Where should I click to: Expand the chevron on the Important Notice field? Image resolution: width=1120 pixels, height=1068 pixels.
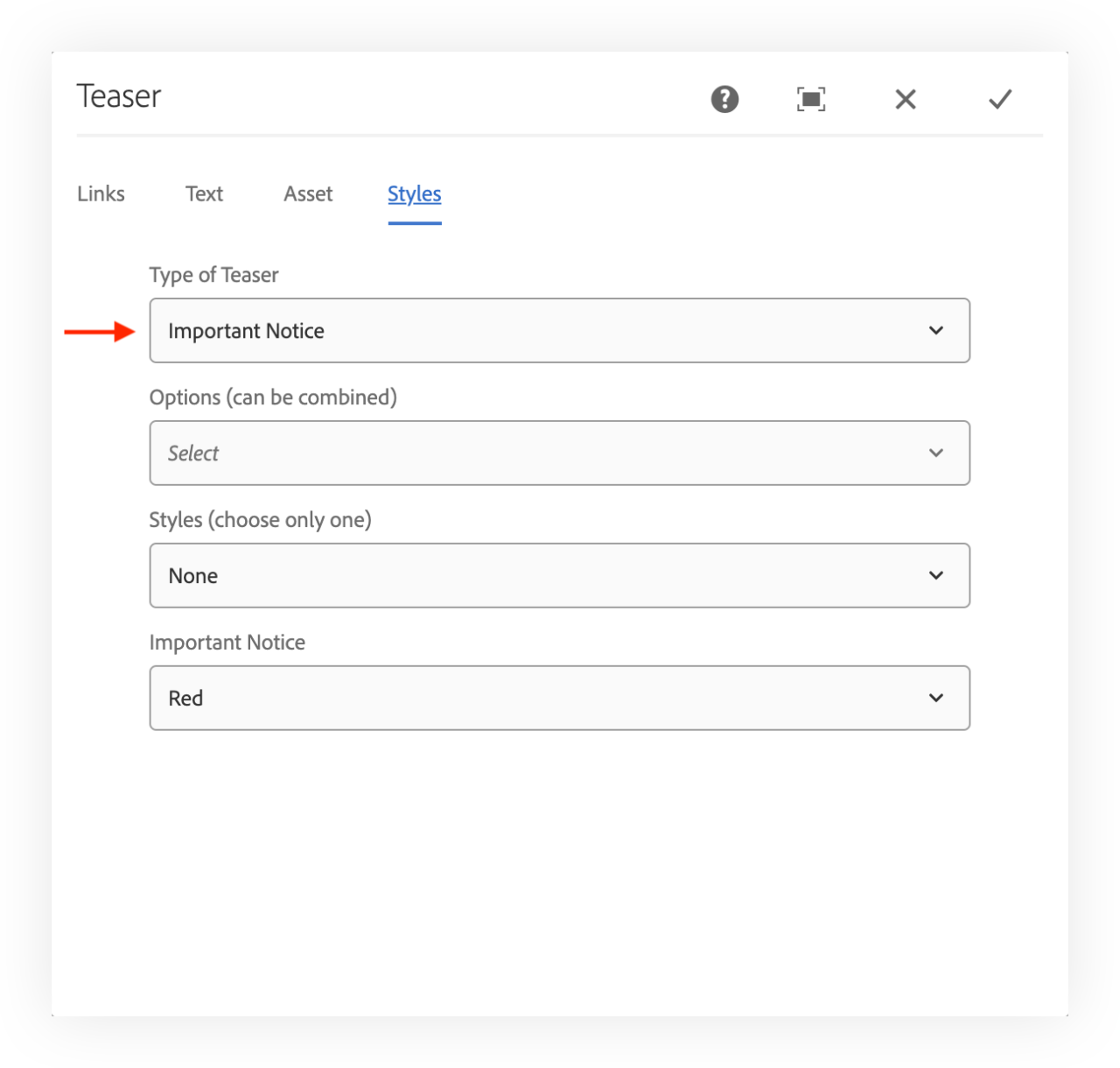tap(936, 698)
